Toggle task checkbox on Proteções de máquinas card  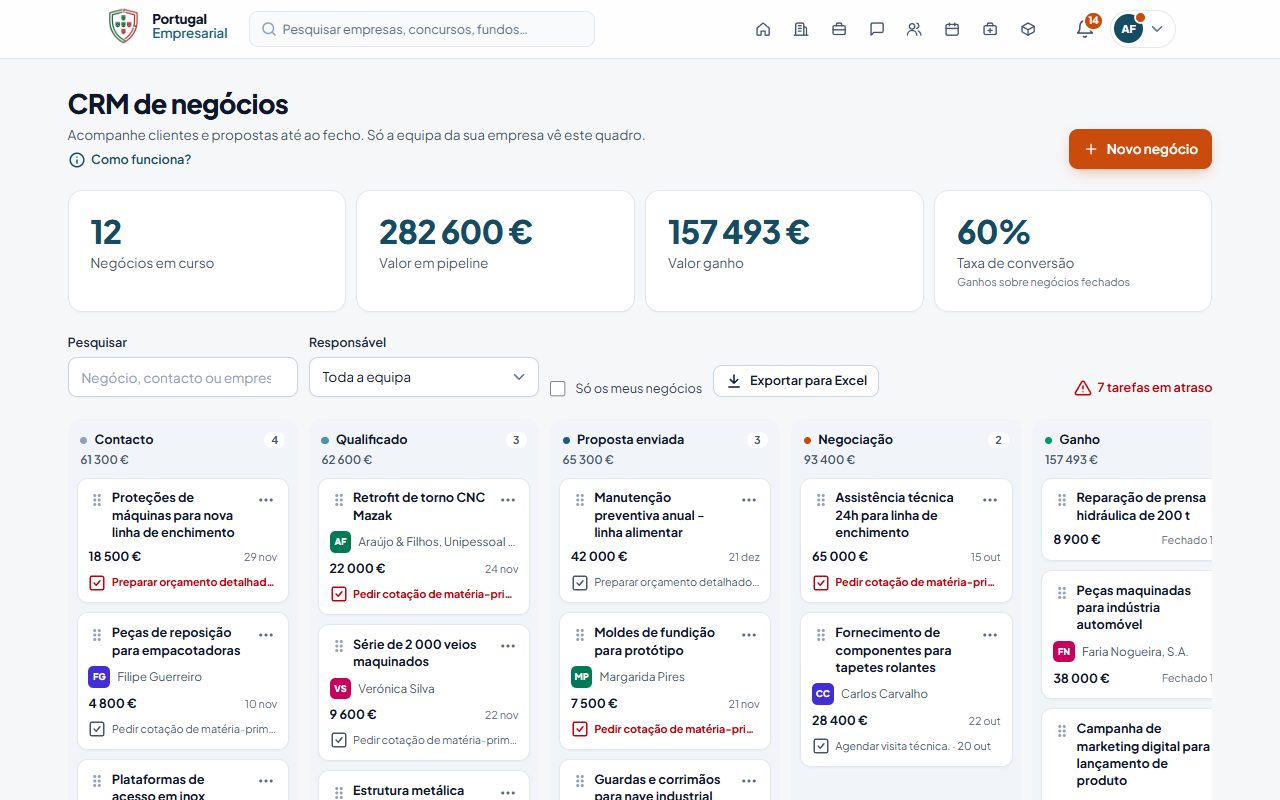click(97, 582)
